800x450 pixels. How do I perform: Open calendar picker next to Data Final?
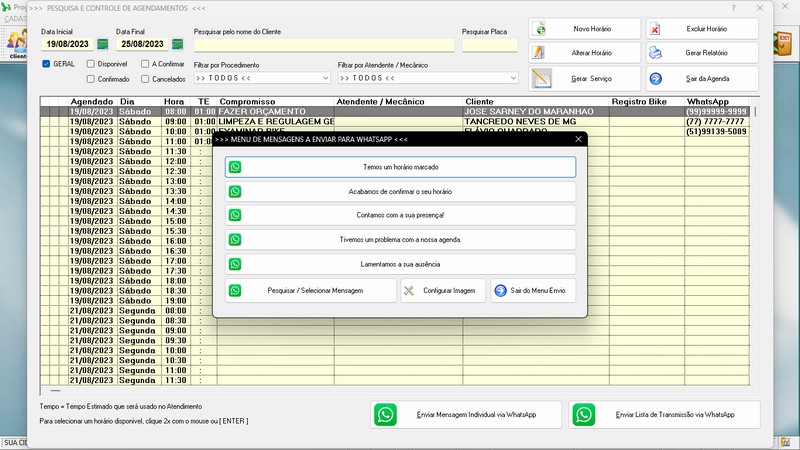tap(178, 44)
